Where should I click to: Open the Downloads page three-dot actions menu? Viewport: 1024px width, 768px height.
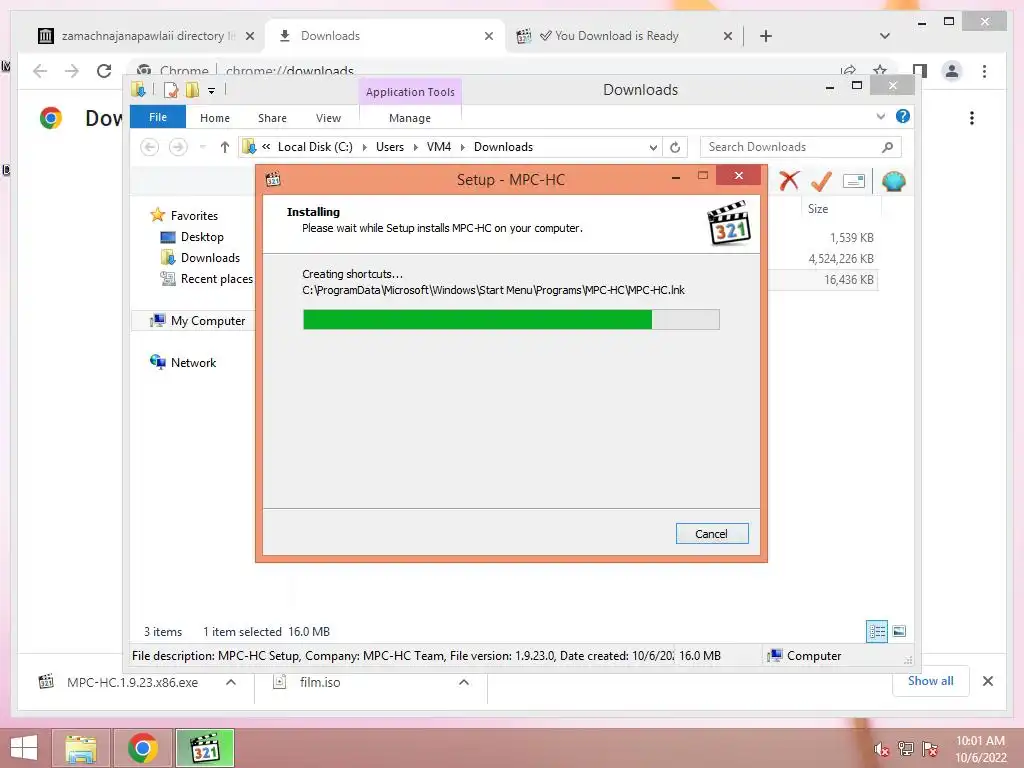[x=972, y=118]
